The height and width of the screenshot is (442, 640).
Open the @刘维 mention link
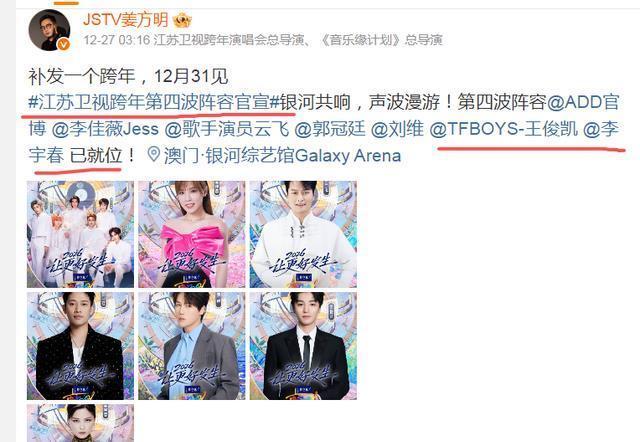tap(398, 129)
